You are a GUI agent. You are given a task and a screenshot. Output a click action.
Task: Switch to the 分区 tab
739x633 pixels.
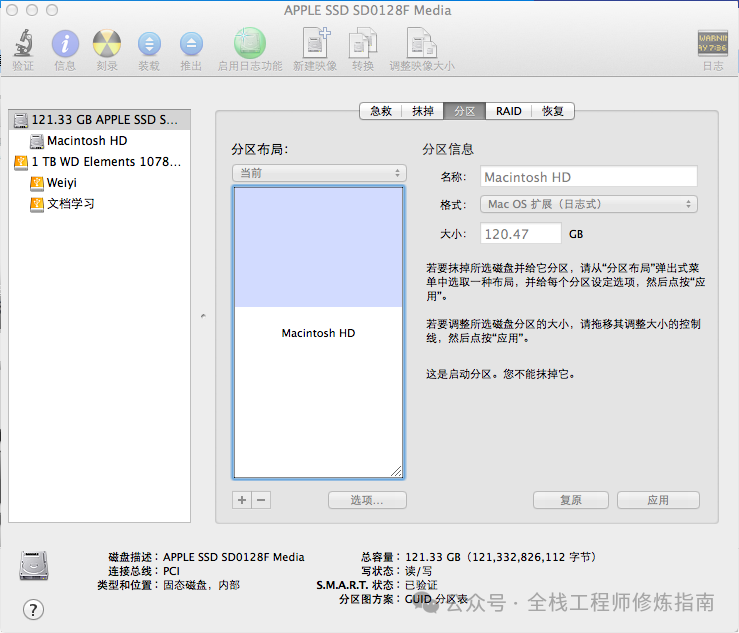[465, 111]
